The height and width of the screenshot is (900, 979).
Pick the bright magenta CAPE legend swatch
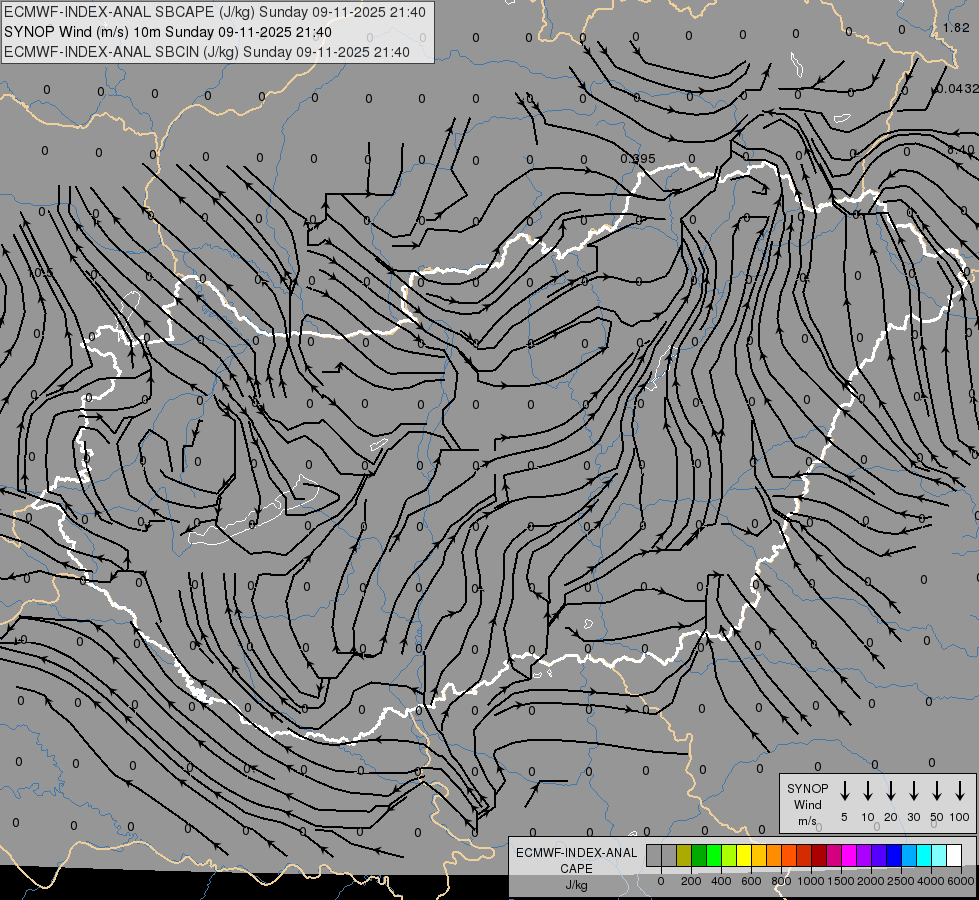pos(849,855)
